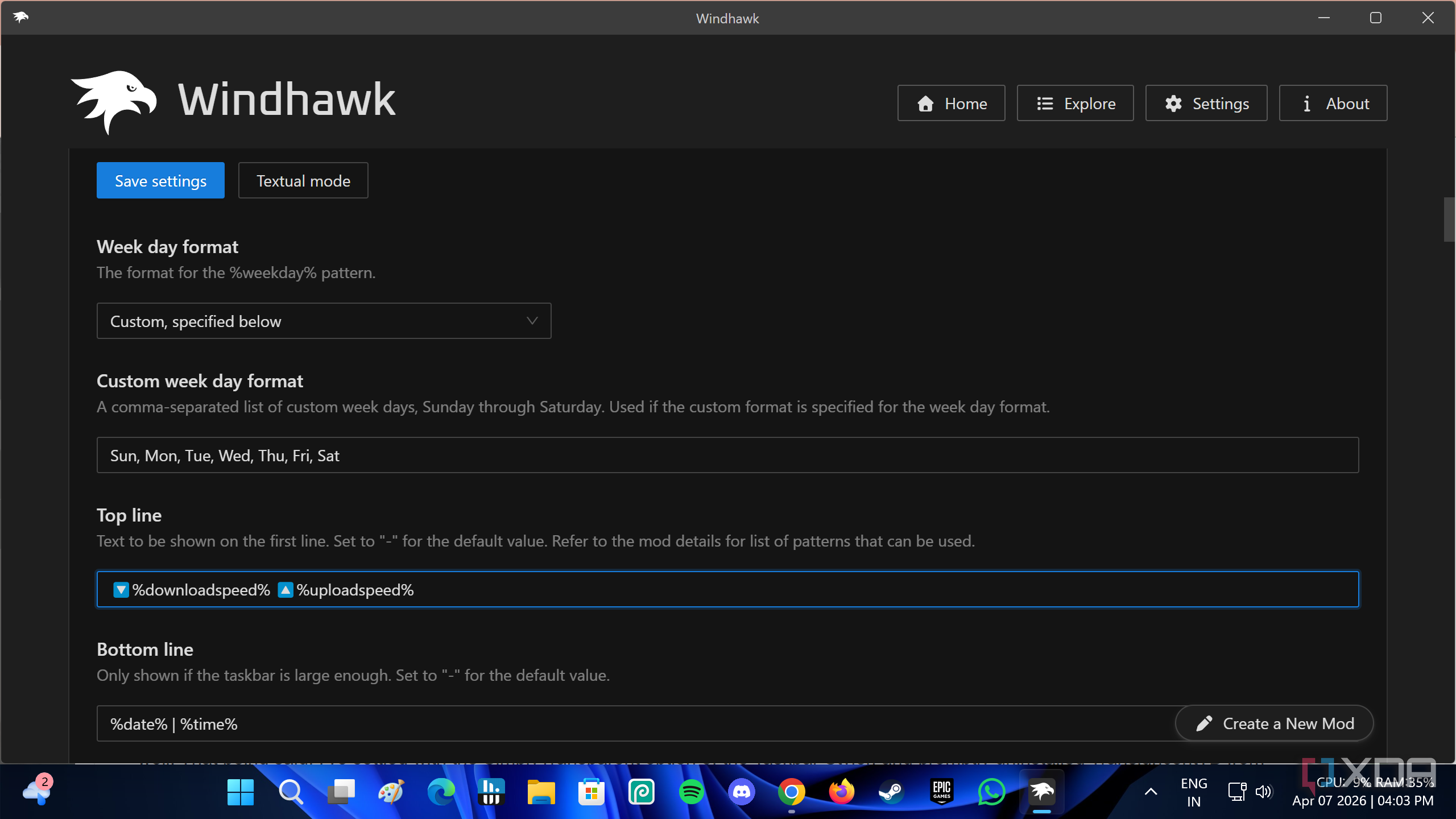Open the weather widget with notification badge
This screenshot has height=819, width=1456.
tap(38, 791)
